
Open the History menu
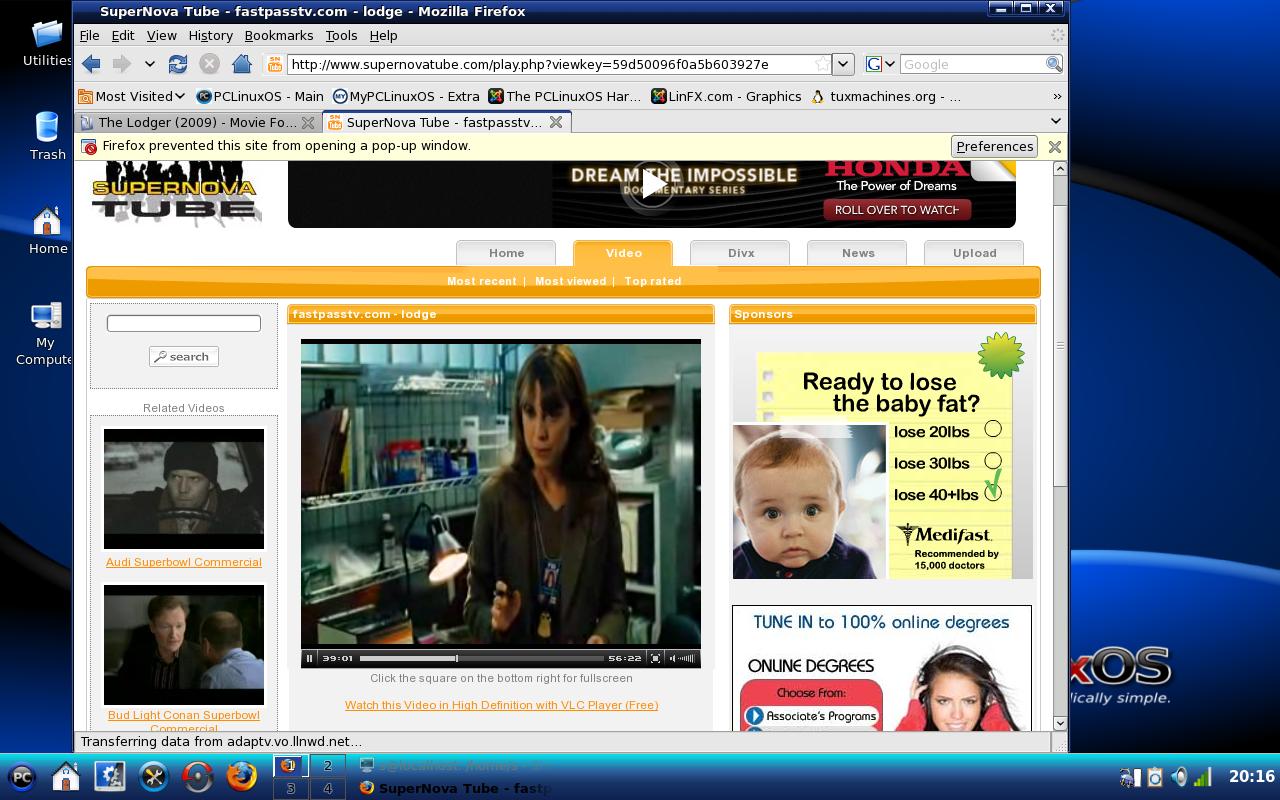[x=210, y=35]
